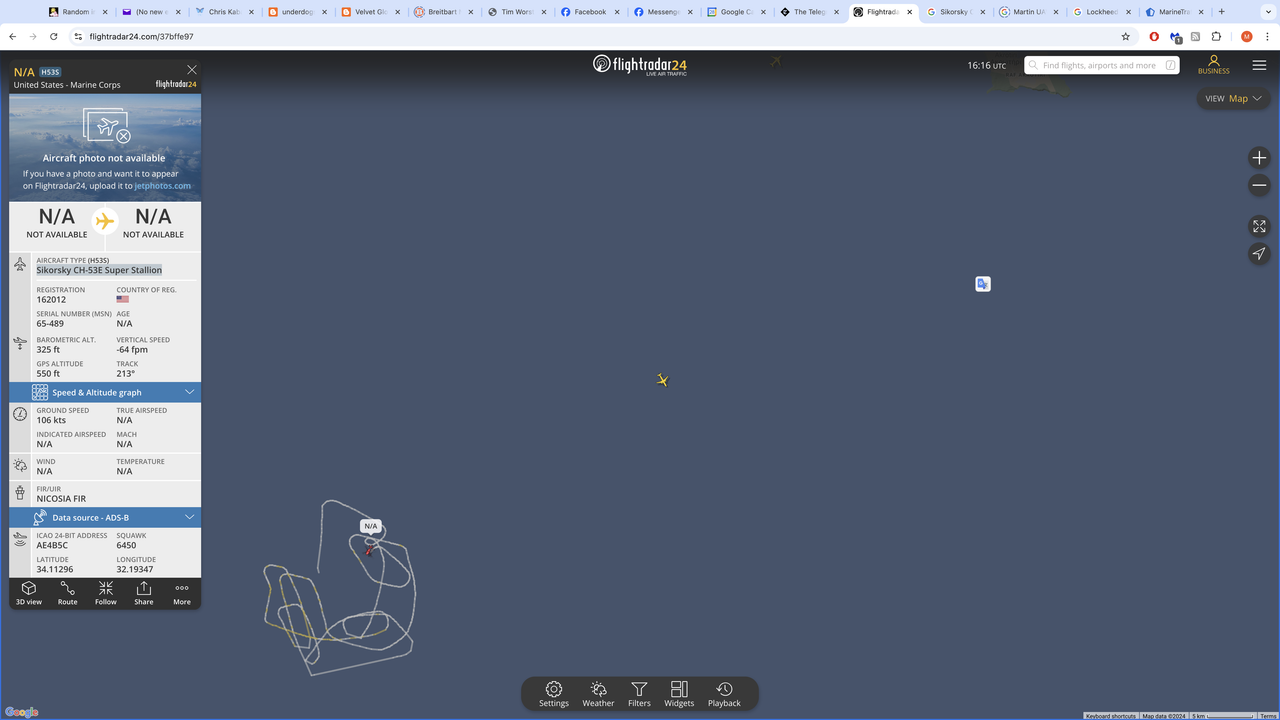Click the N/A callsign label on map
Screen dimensions: 1280x720
pos(371,526)
